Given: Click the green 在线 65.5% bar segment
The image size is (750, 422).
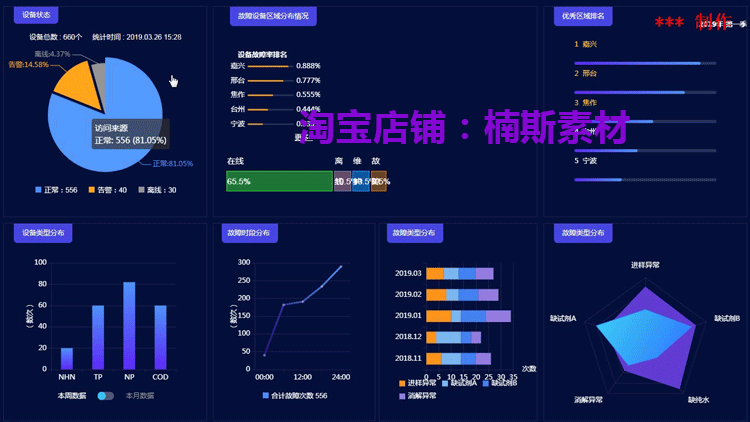Looking at the screenshot, I should (x=279, y=181).
